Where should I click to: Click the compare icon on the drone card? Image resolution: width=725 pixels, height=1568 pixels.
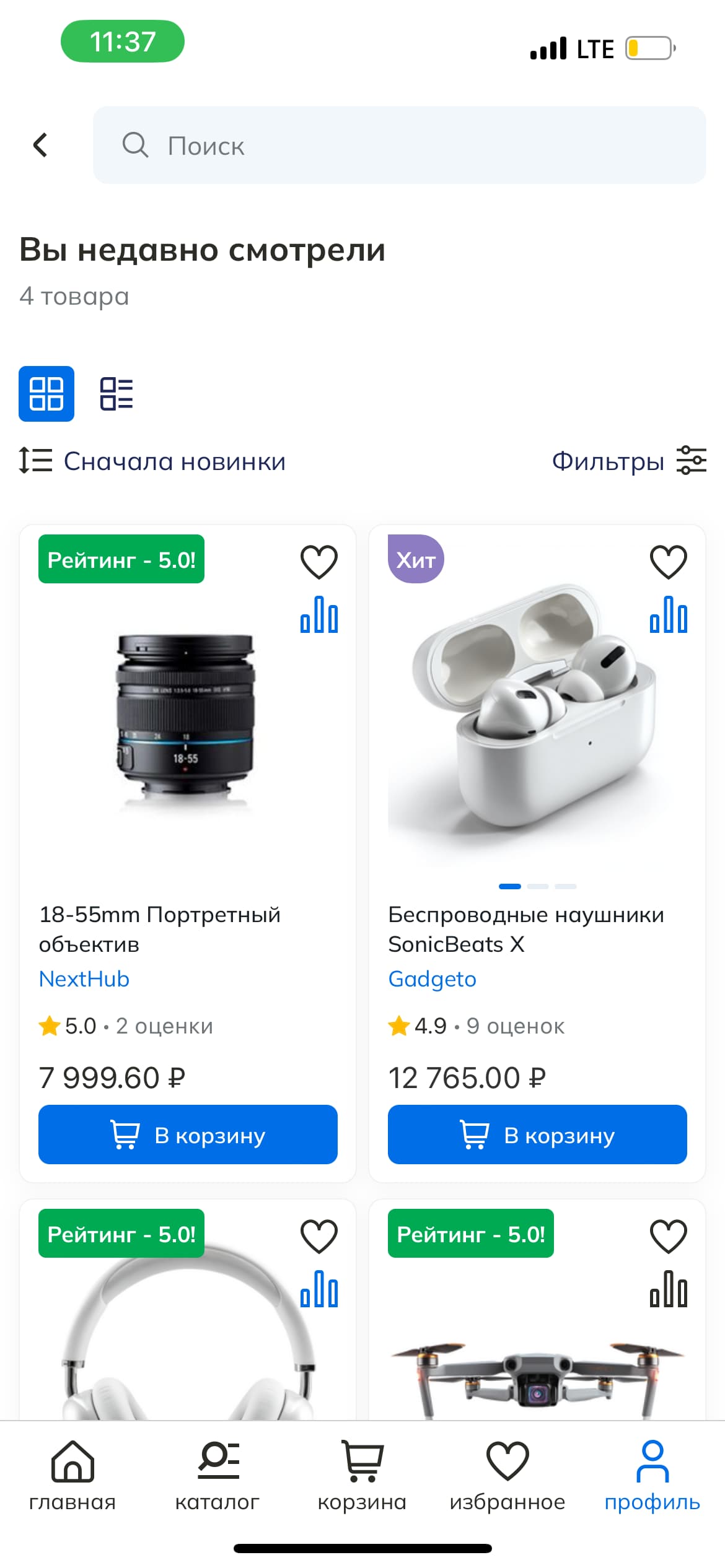[x=668, y=1289]
